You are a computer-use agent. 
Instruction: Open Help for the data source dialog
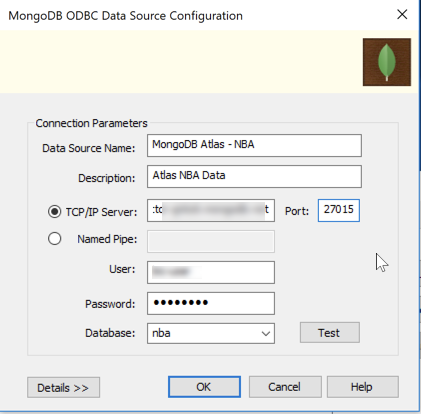(x=362, y=387)
